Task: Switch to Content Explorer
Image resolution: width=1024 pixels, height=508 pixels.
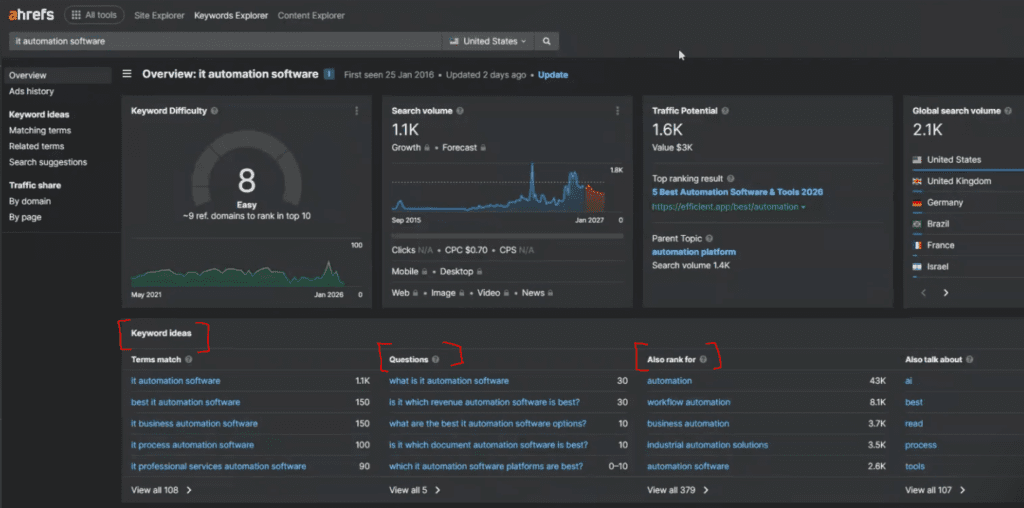Action: (x=311, y=15)
